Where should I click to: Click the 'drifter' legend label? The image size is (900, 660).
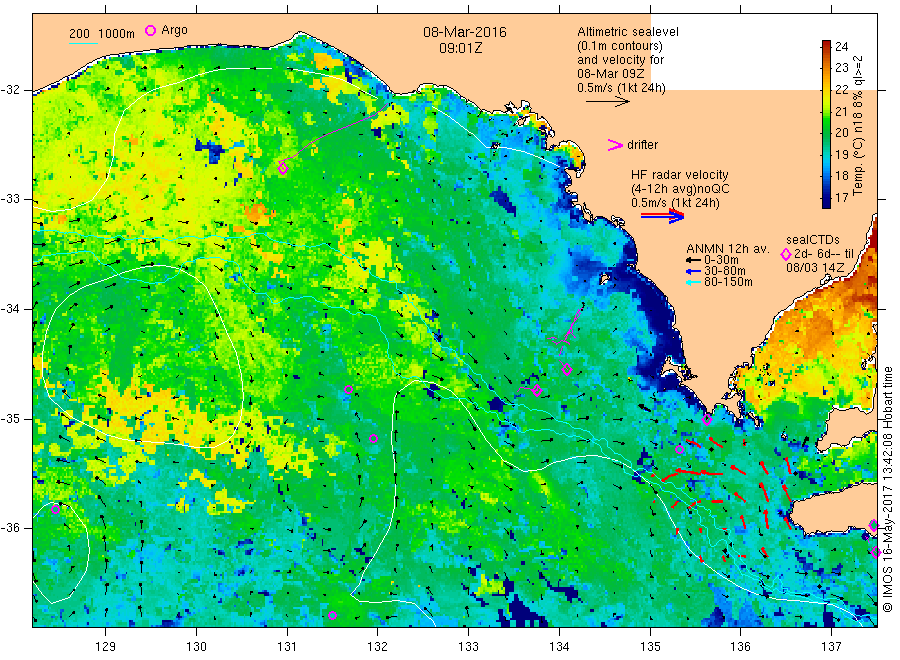(x=642, y=145)
